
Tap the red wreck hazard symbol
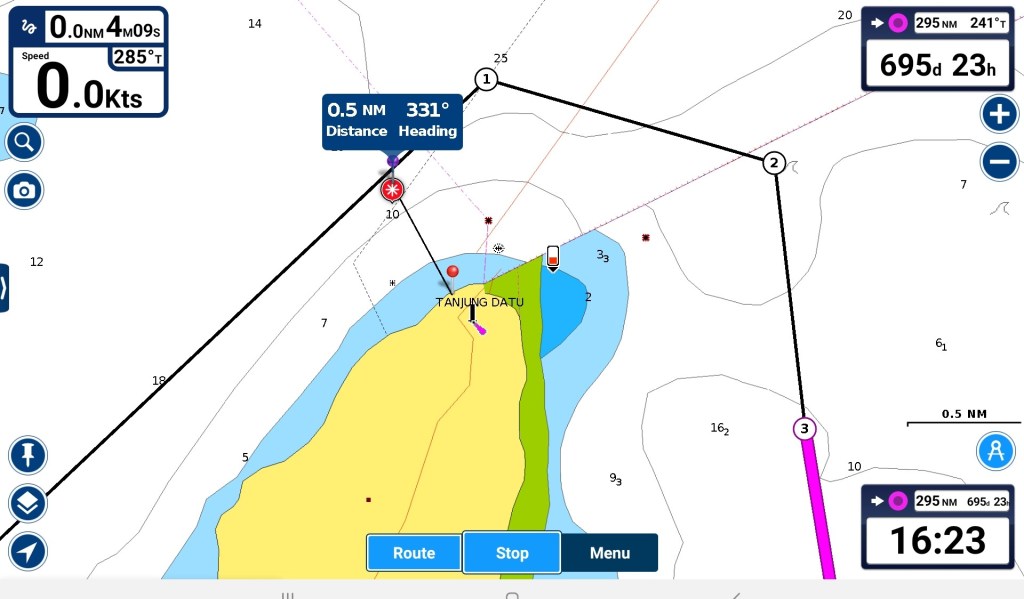coord(392,189)
